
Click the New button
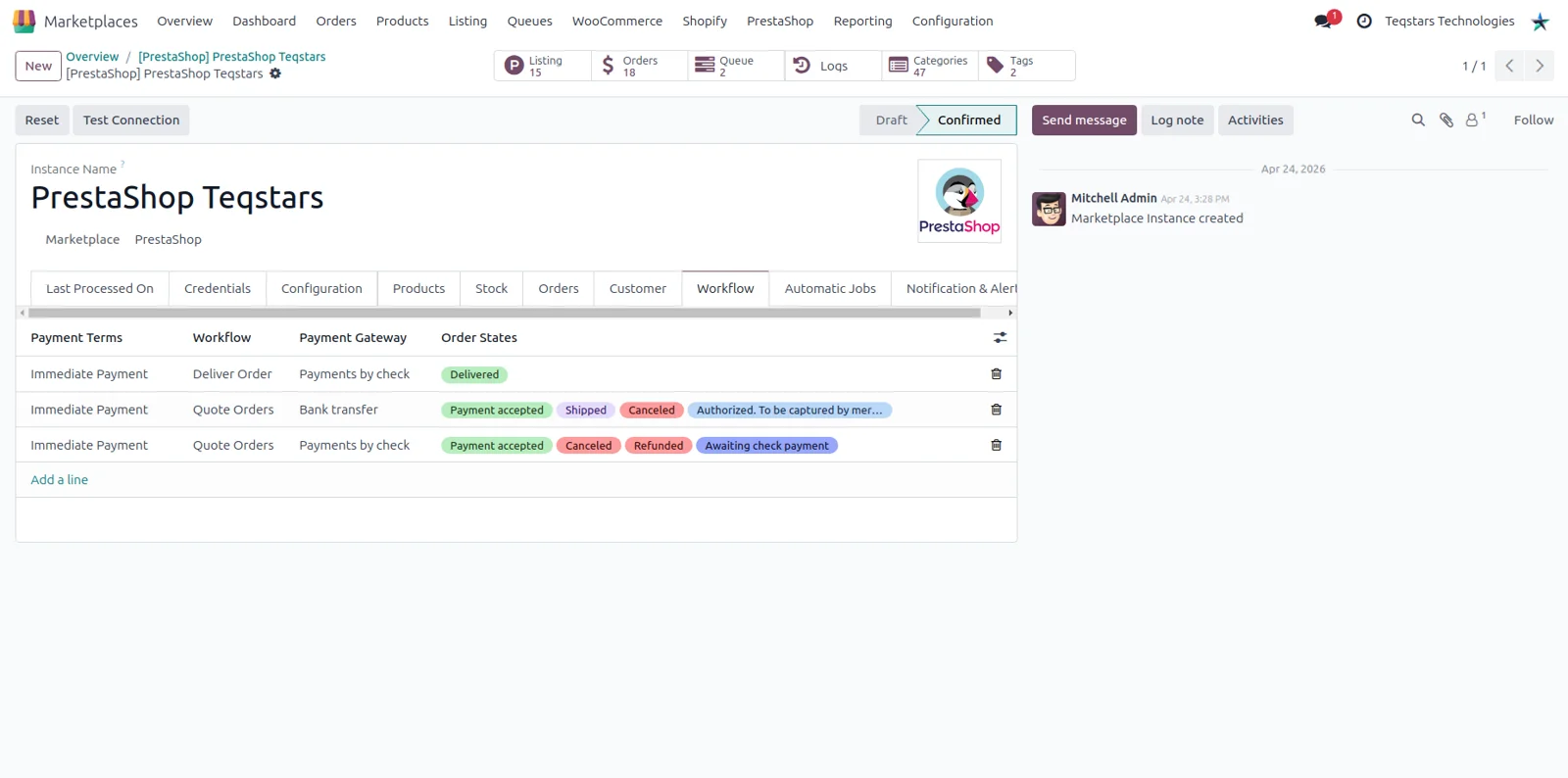[38, 66]
